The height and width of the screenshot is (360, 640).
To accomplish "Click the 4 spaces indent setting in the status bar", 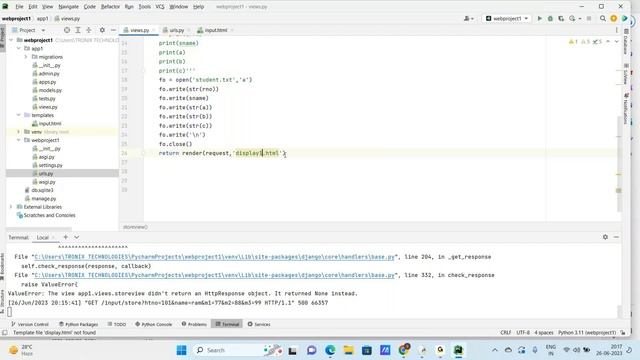I will click(x=544, y=333).
